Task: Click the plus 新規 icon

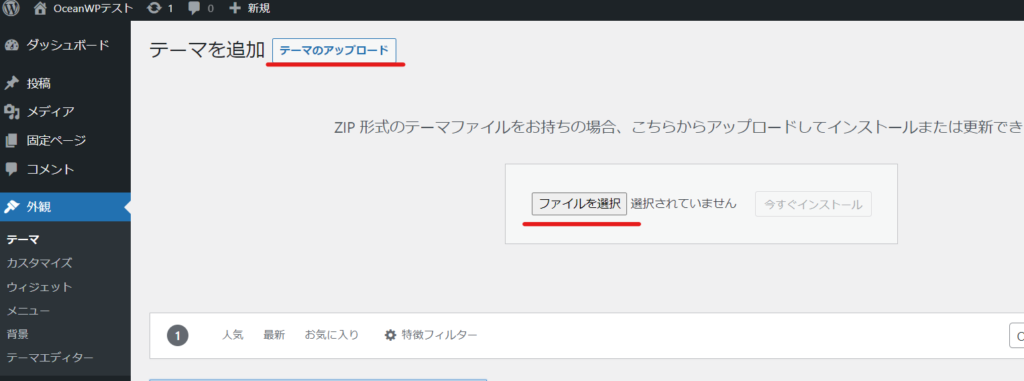Action: 235,8
